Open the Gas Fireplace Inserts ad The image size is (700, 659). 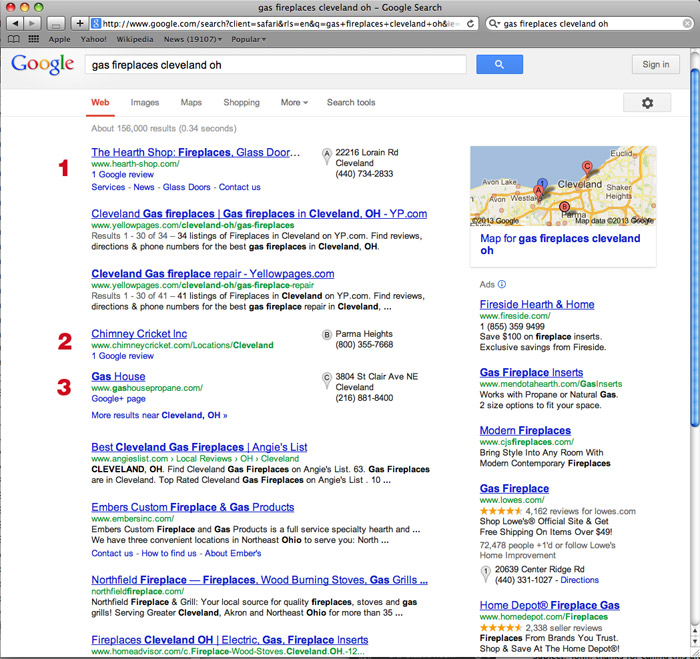click(531, 372)
